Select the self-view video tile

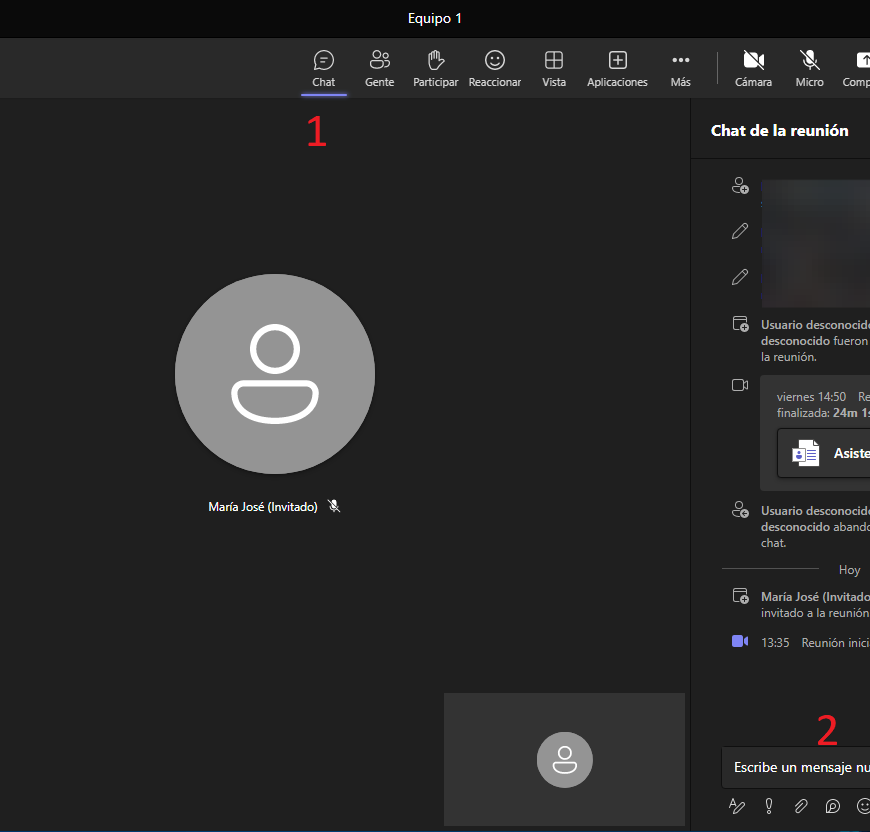(564, 759)
